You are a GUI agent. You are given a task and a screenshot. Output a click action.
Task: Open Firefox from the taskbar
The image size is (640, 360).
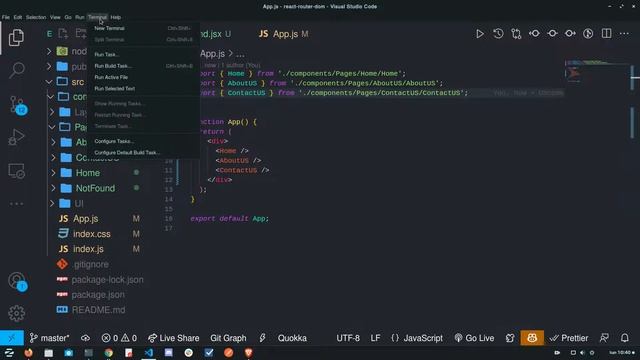[28, 353]
